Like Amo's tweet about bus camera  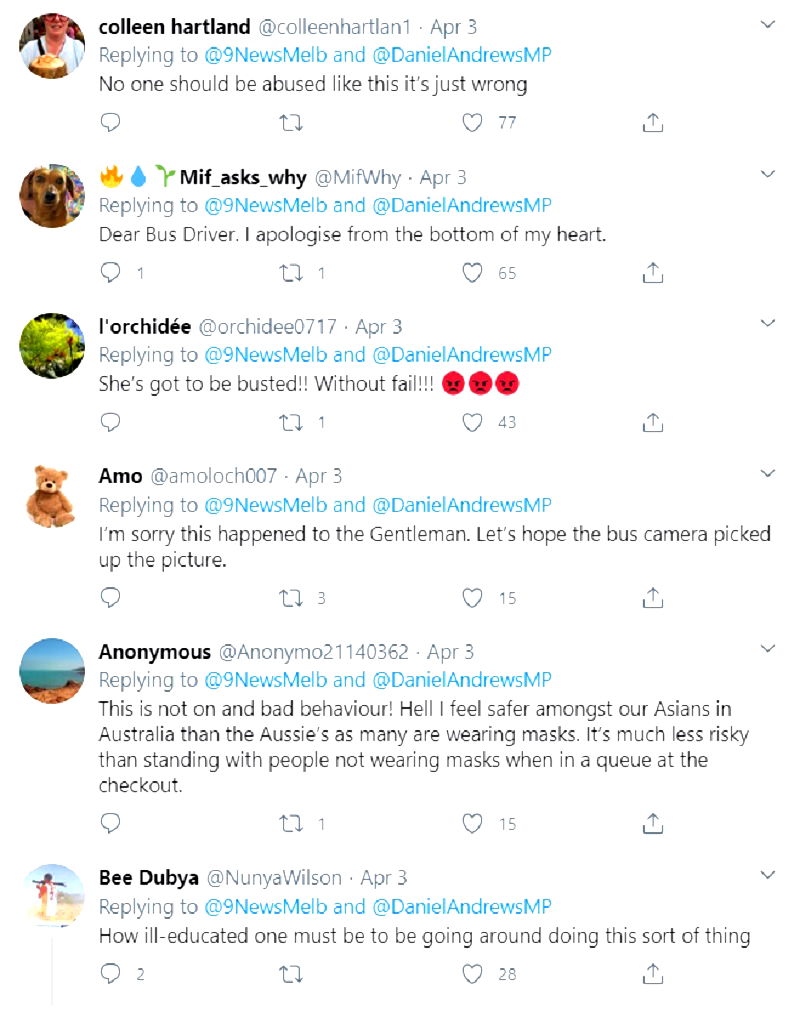click(x=473, y=598)
